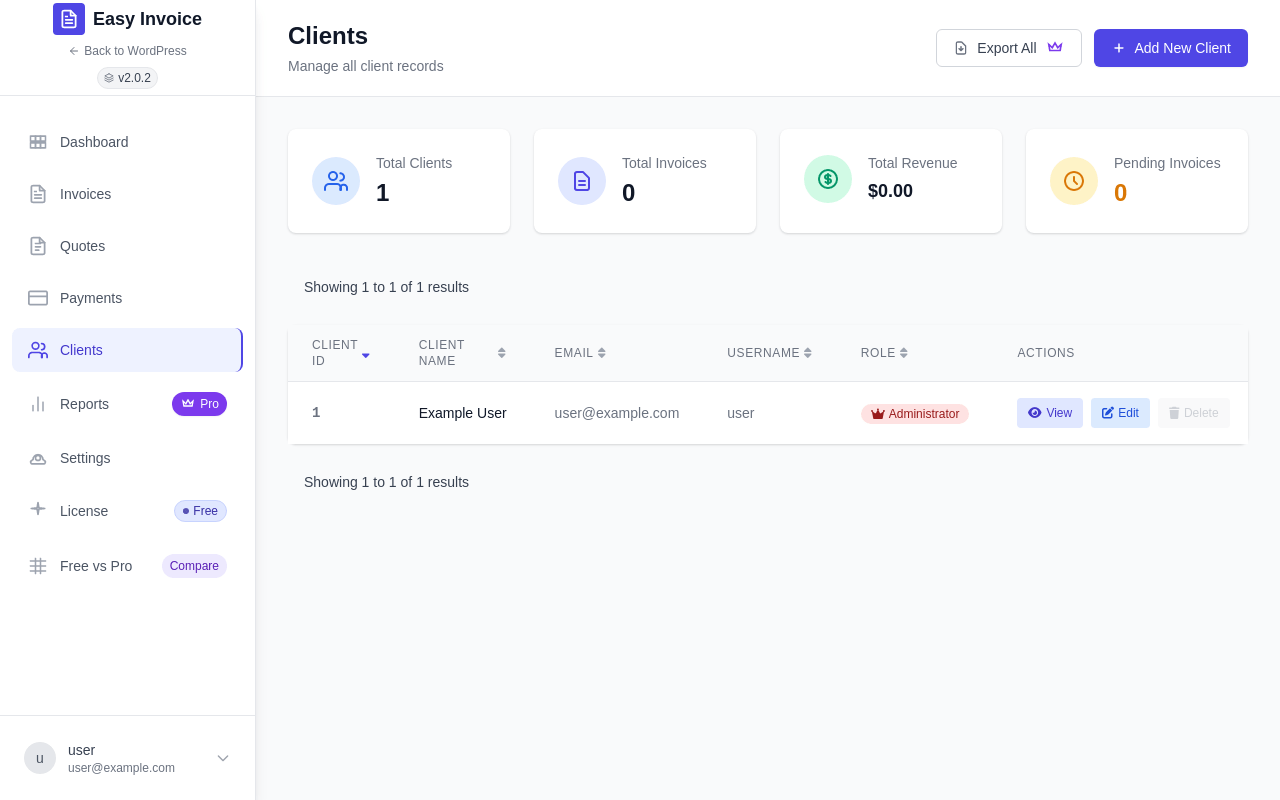Sort by Username column
Image resolution: width=1280 pixels, height=800 pixels.
pos(770,353)
